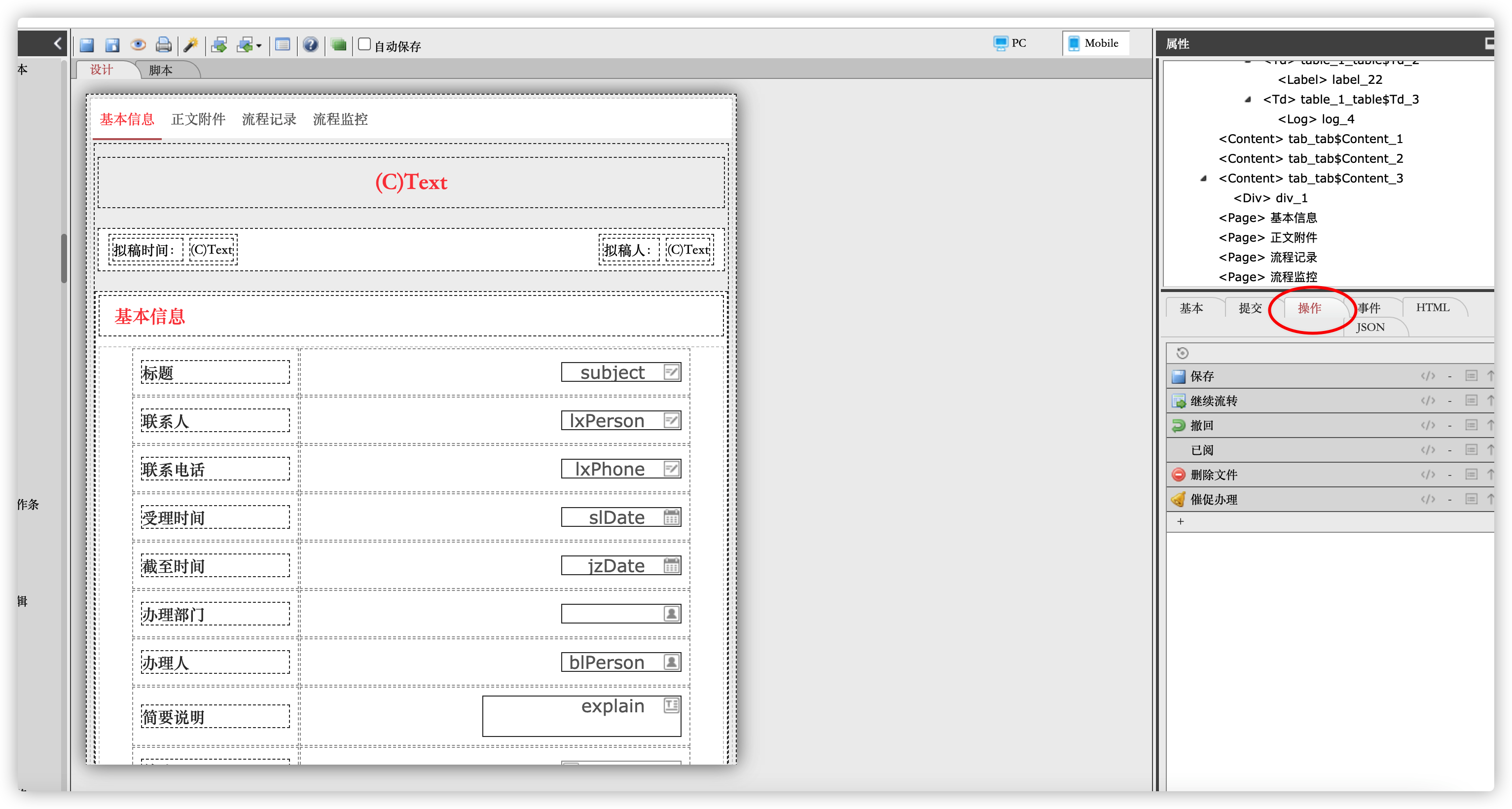Screen dimensions: 1512x809
Task: Click the window icon with right green arrow
Action: click(219, 44)
